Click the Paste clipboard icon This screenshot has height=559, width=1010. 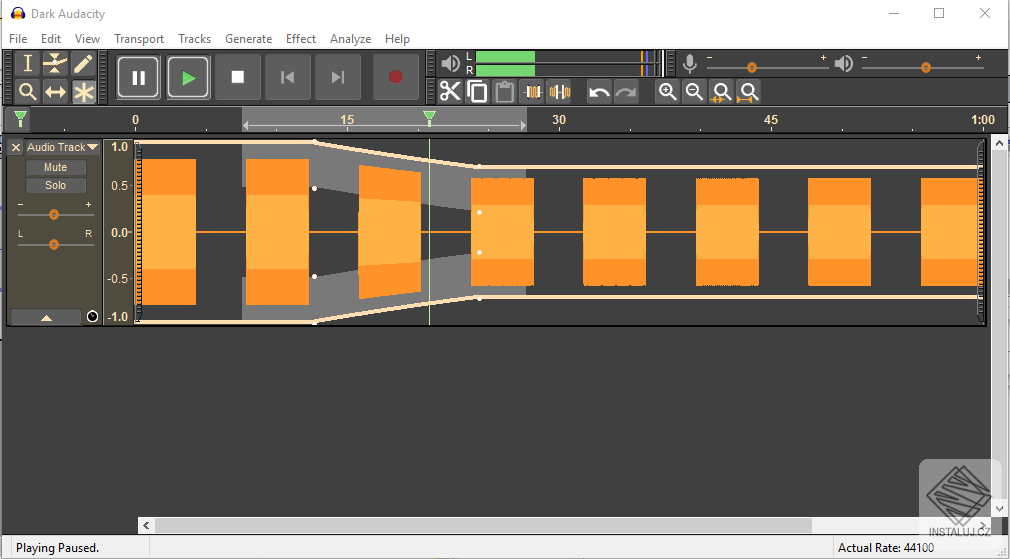(x=504, y=91)
